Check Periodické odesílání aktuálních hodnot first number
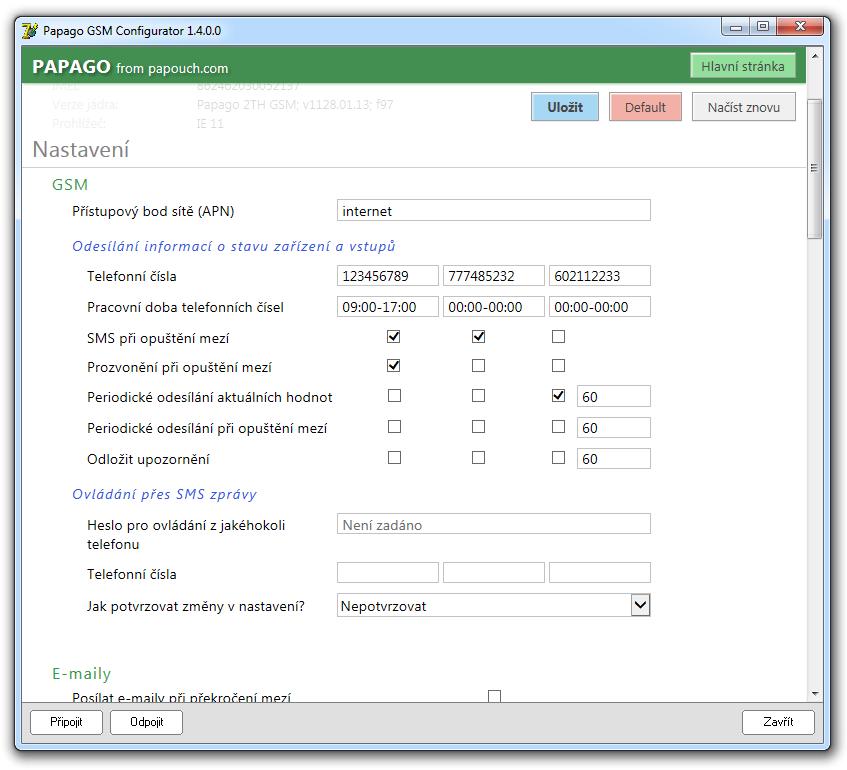Screen dimensions: 847x770 pos(394,396)
